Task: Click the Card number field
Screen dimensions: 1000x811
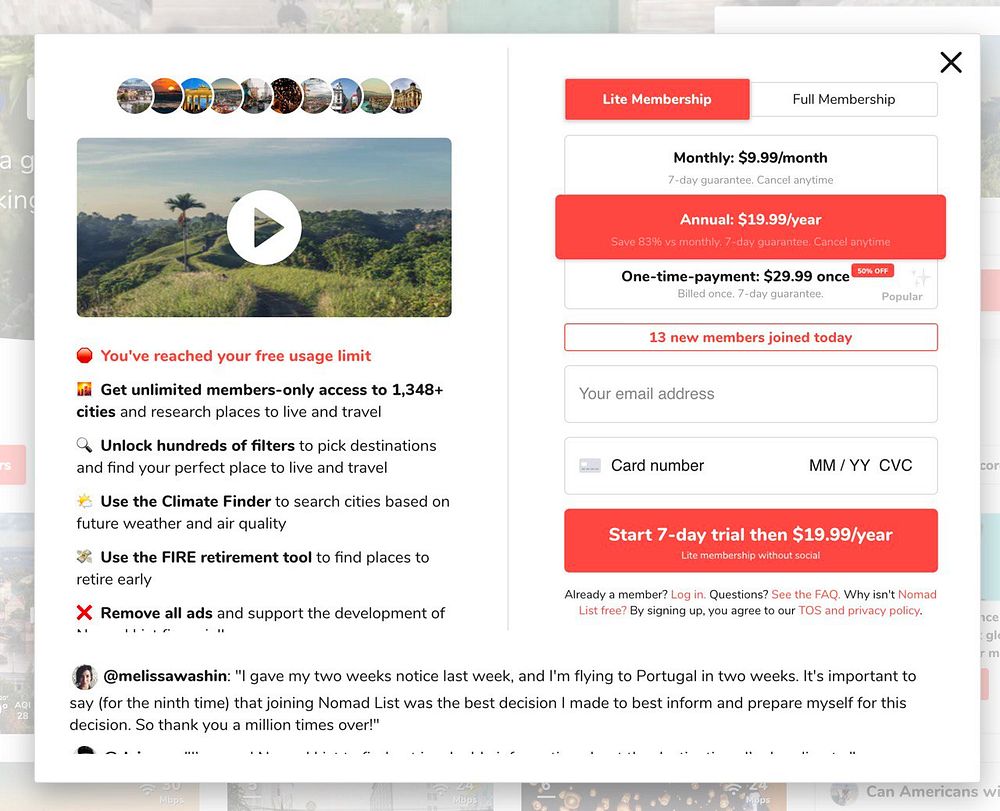Action: (657, 466)
